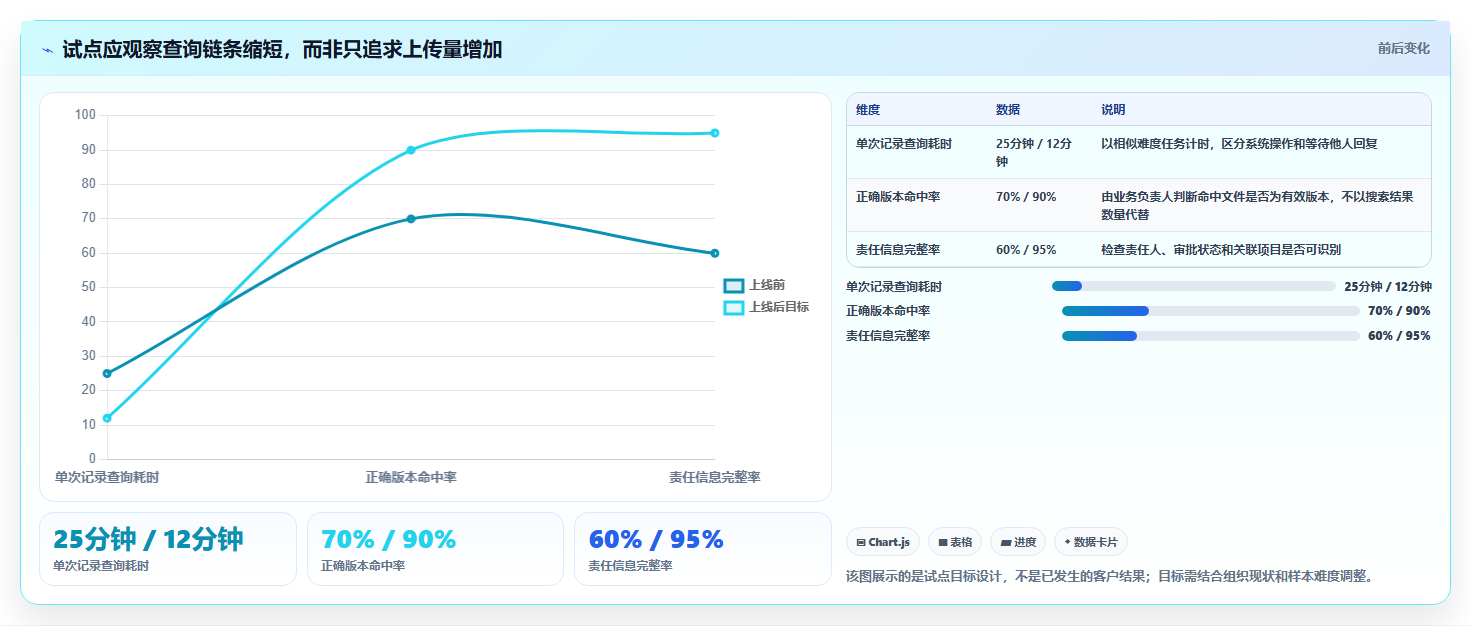The image size is (1471, 626).
Task: Open the 25分钟 / 12分钟 stat card
Action: click(x=168, y=549)
